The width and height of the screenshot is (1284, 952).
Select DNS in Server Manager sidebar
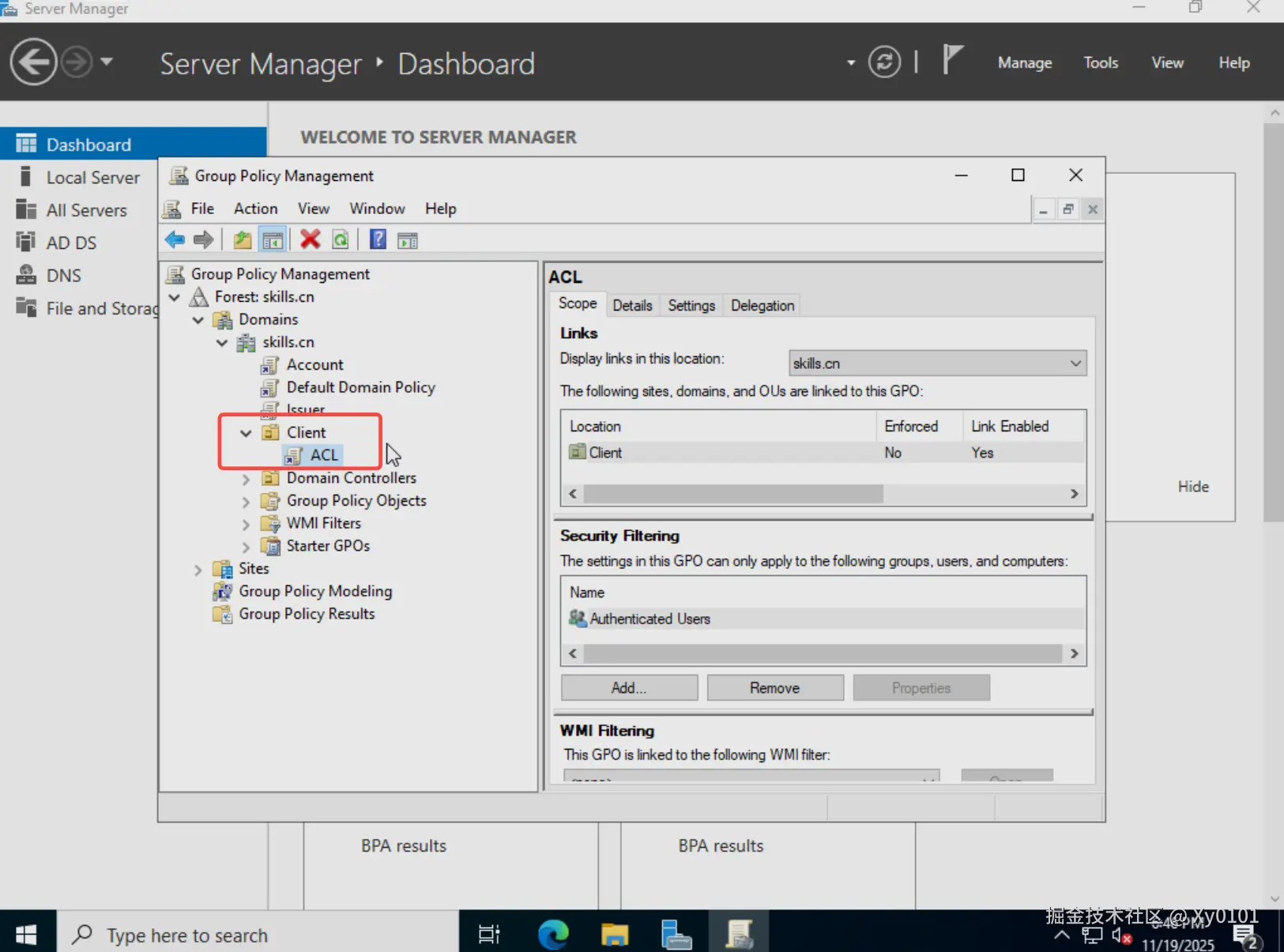click(x=63, y=275)
